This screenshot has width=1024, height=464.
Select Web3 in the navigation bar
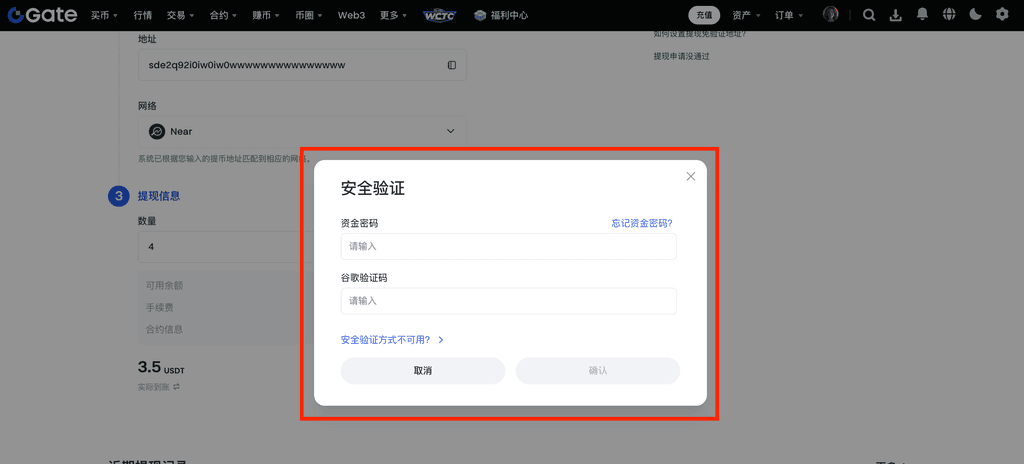click(351, 15)
